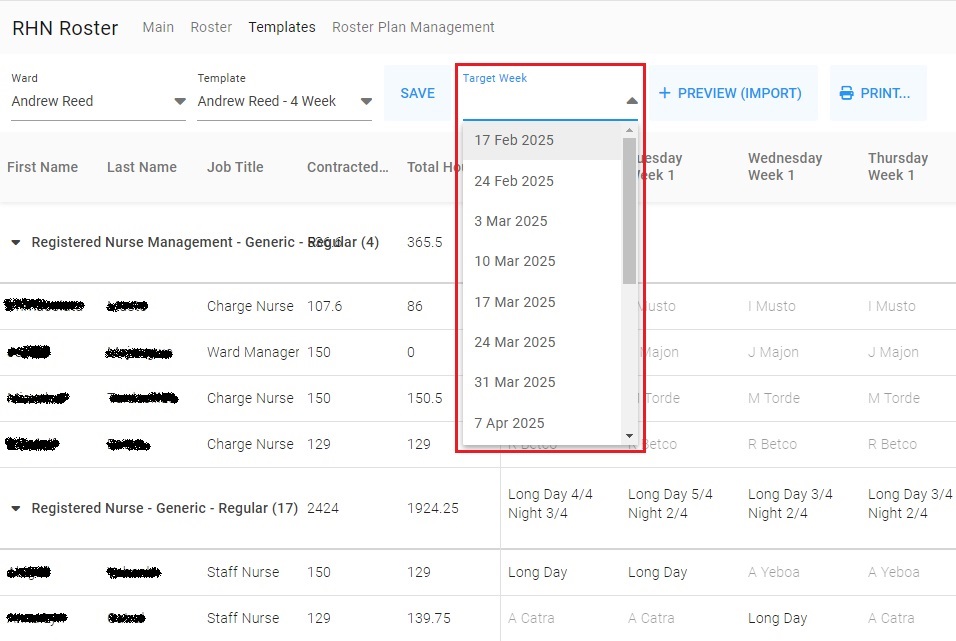Switch to the Roster tab

click(x=211, y=27)
